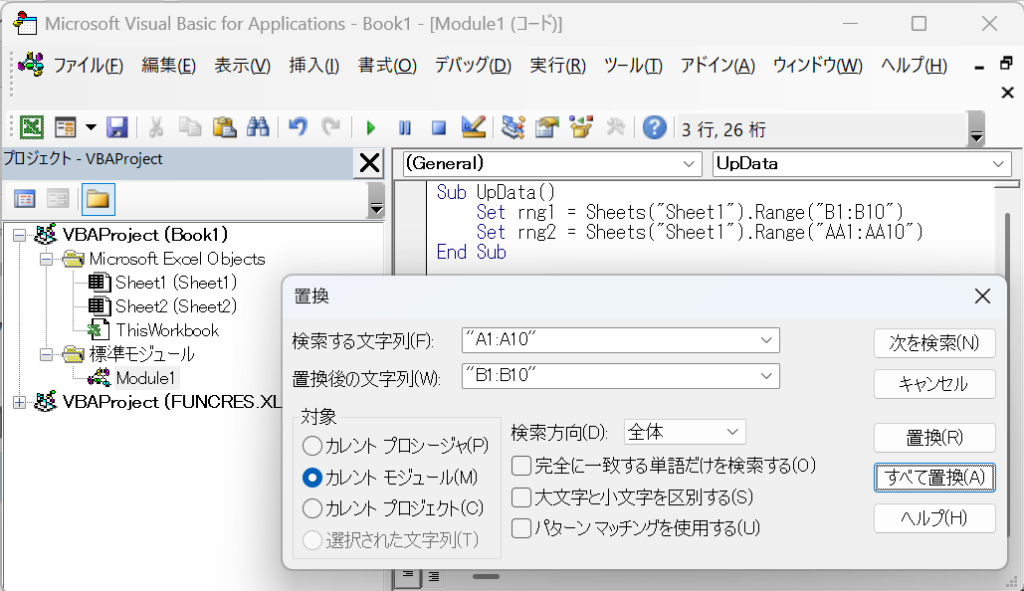Open the デバッグ(D) menu
Viewport: 1024px width, 591px height.
click(473, 65)
